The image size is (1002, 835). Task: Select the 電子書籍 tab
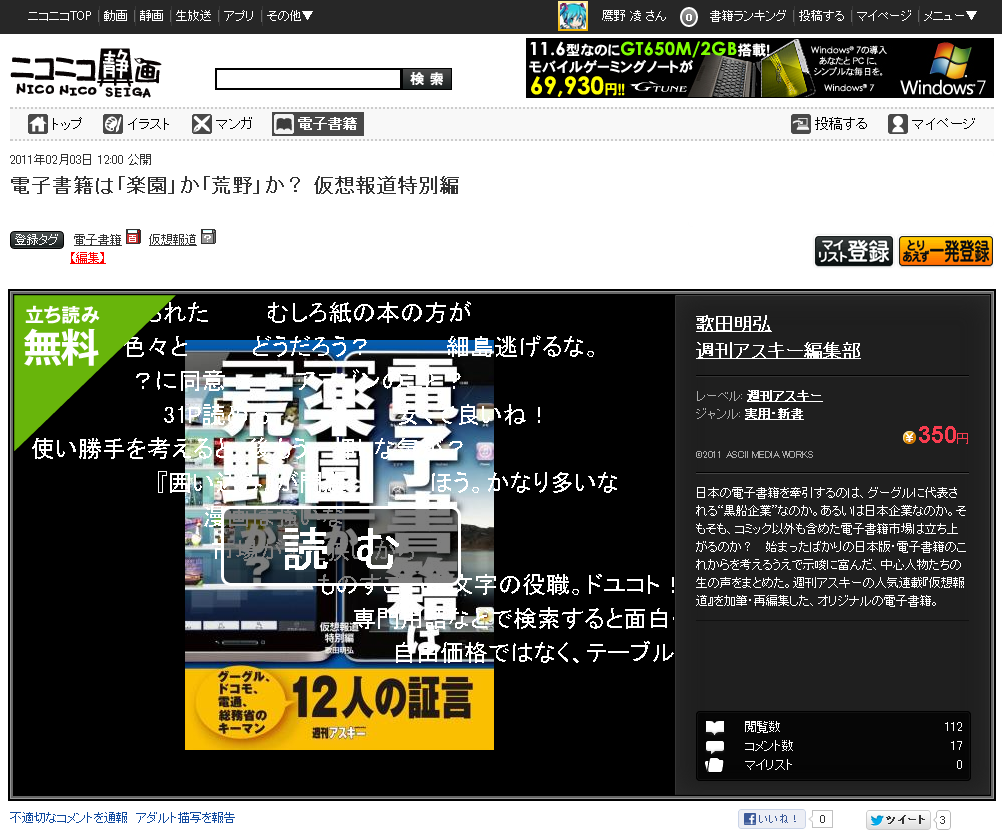[318, 124]
